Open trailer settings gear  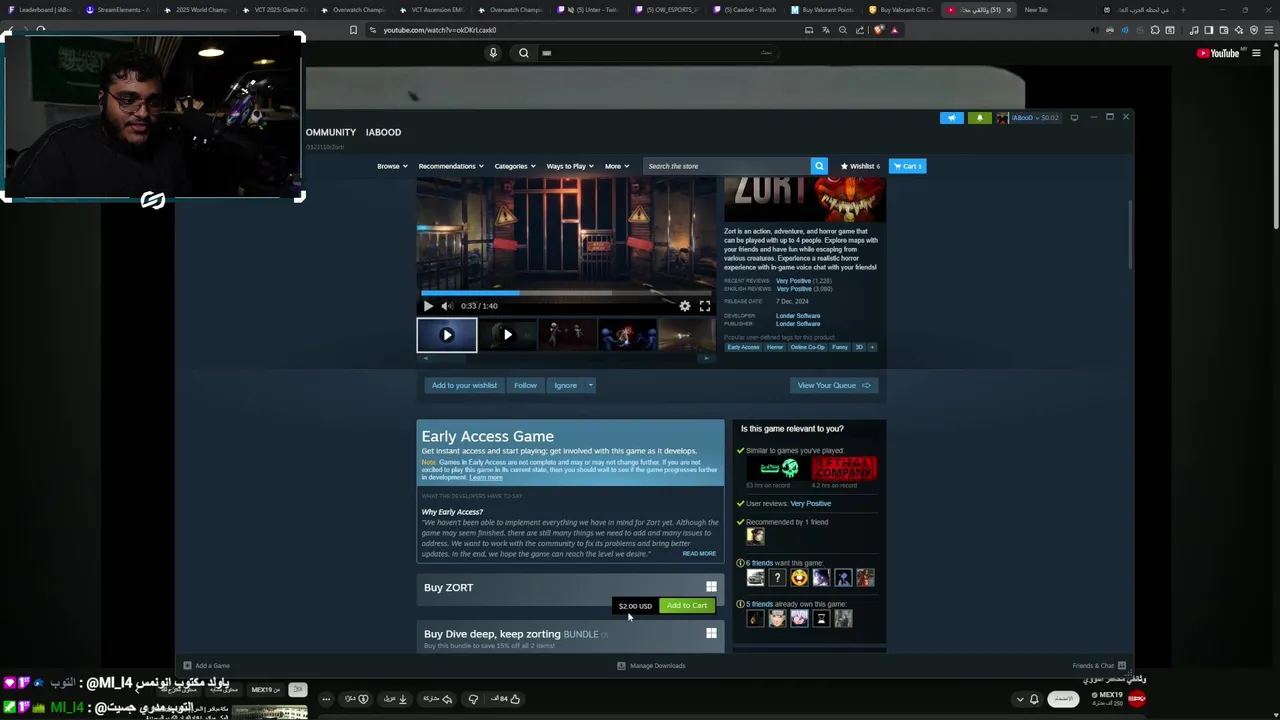685,306
